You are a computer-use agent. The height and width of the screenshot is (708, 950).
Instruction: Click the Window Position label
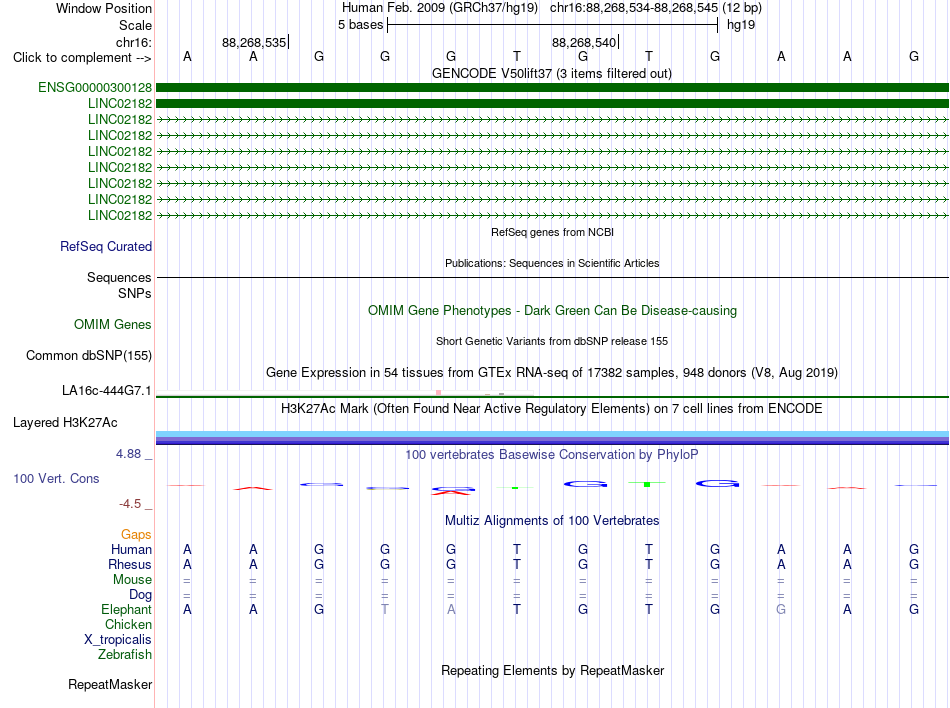pyautogui.click(x=104, y=8)
